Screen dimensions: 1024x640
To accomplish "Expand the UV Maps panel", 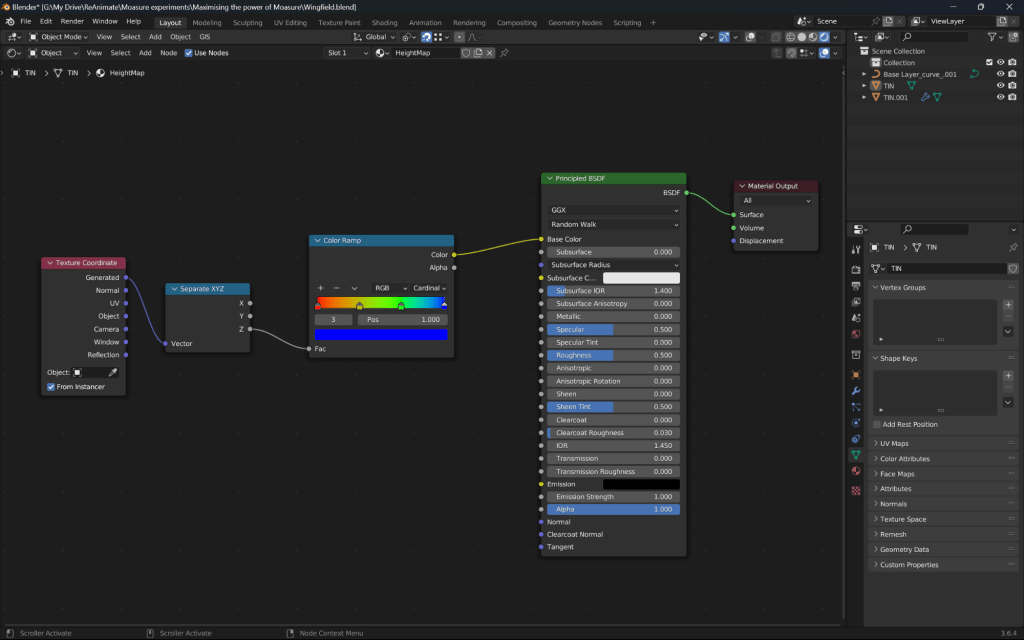I will [x=894, y=443].
